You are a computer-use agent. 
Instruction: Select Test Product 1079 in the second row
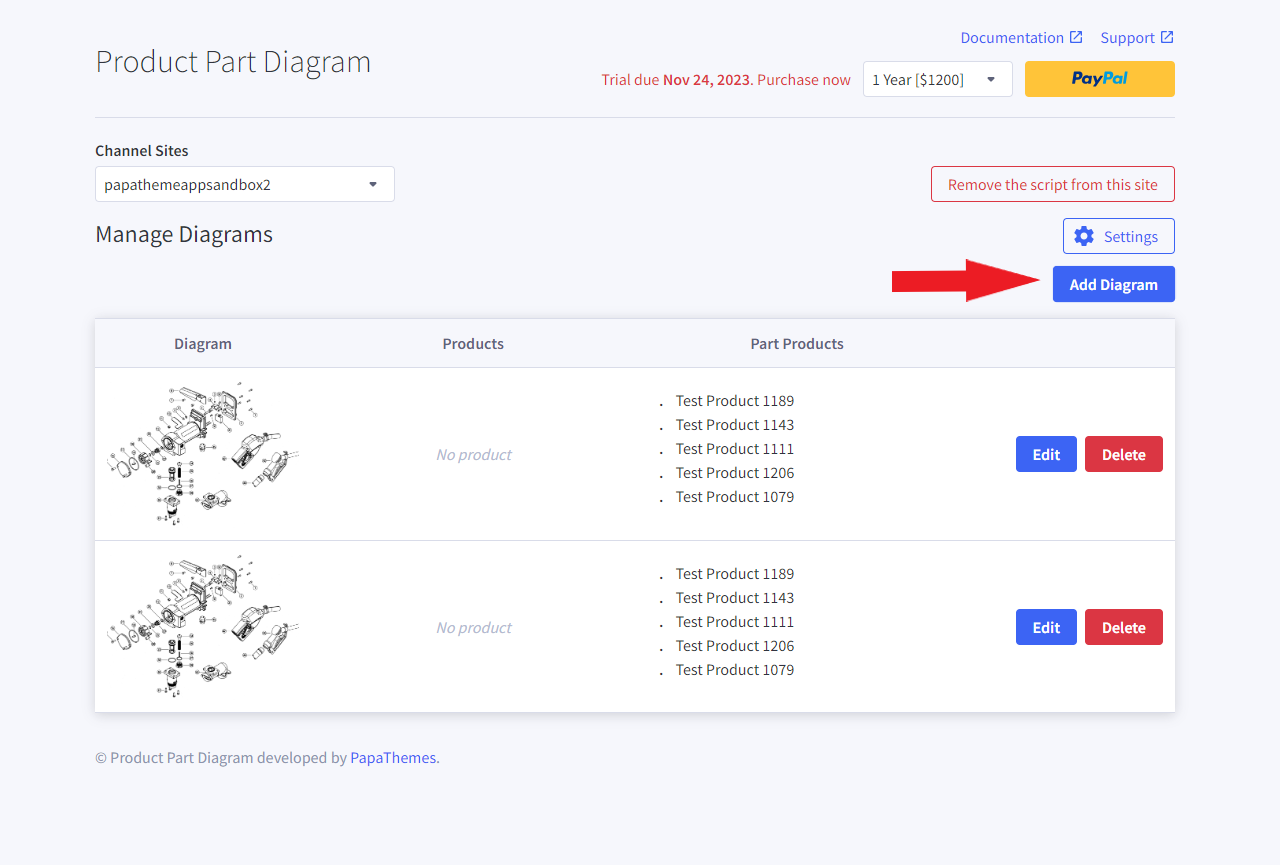(735, 669)
